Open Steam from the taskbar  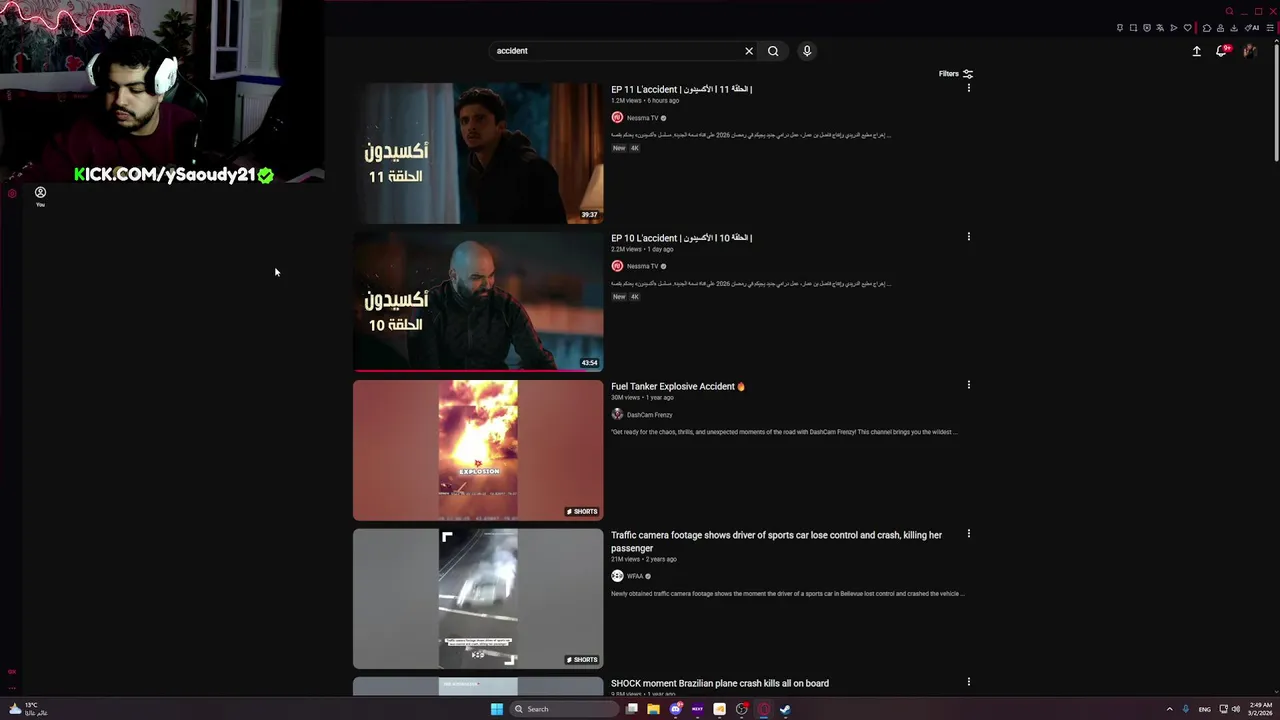(x=785, y=709)
